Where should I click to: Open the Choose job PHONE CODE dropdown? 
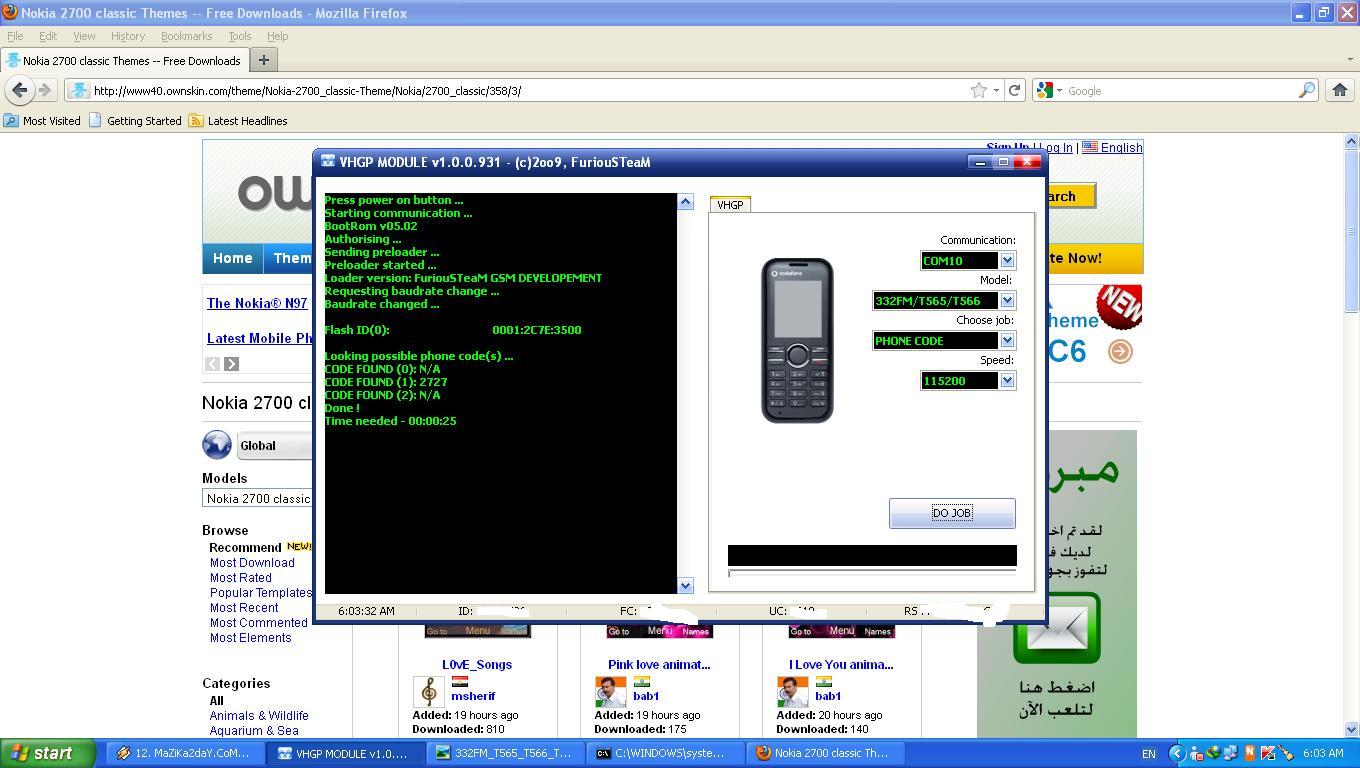pos(1007,340)
